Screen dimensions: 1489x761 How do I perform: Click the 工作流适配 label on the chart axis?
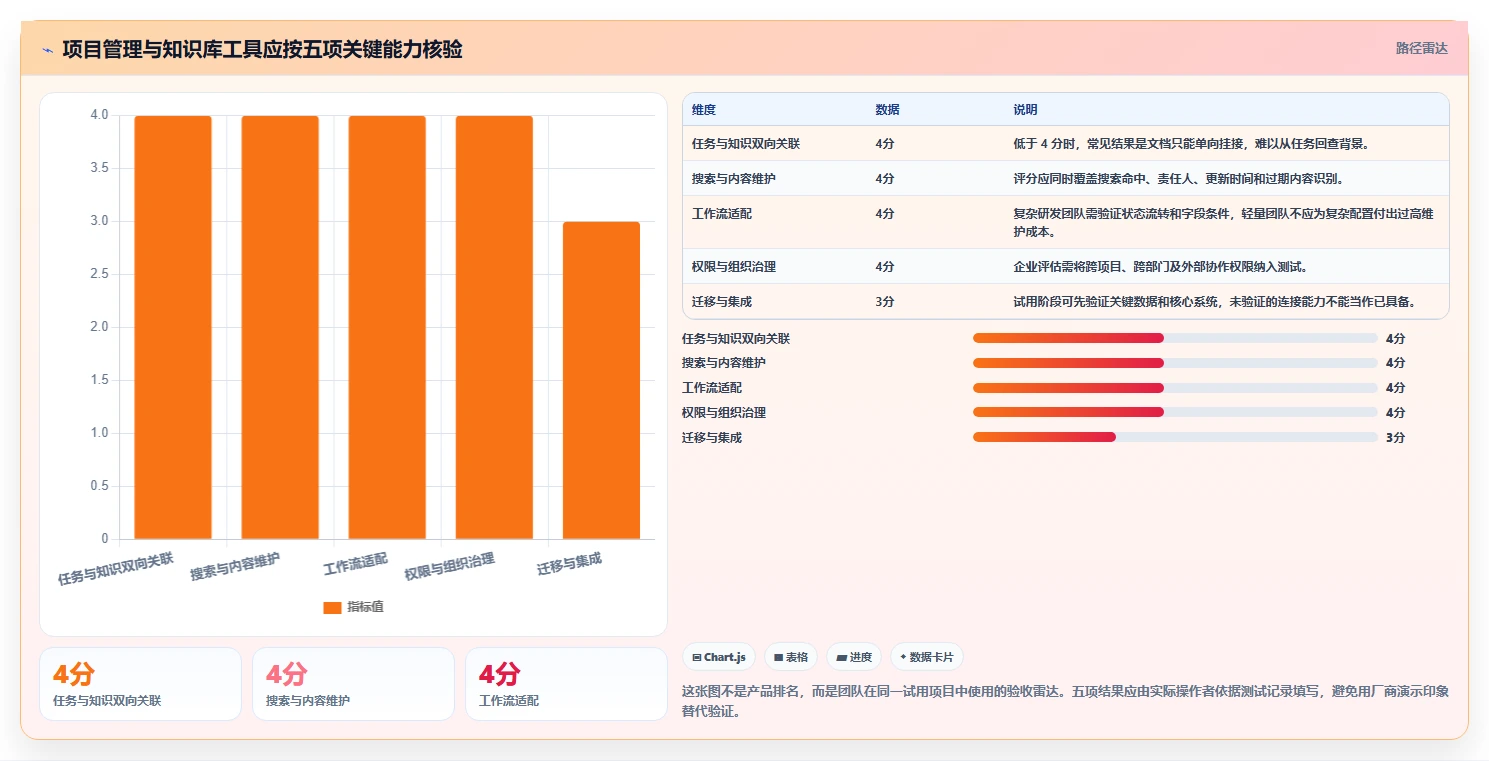[x=355, y=564]
